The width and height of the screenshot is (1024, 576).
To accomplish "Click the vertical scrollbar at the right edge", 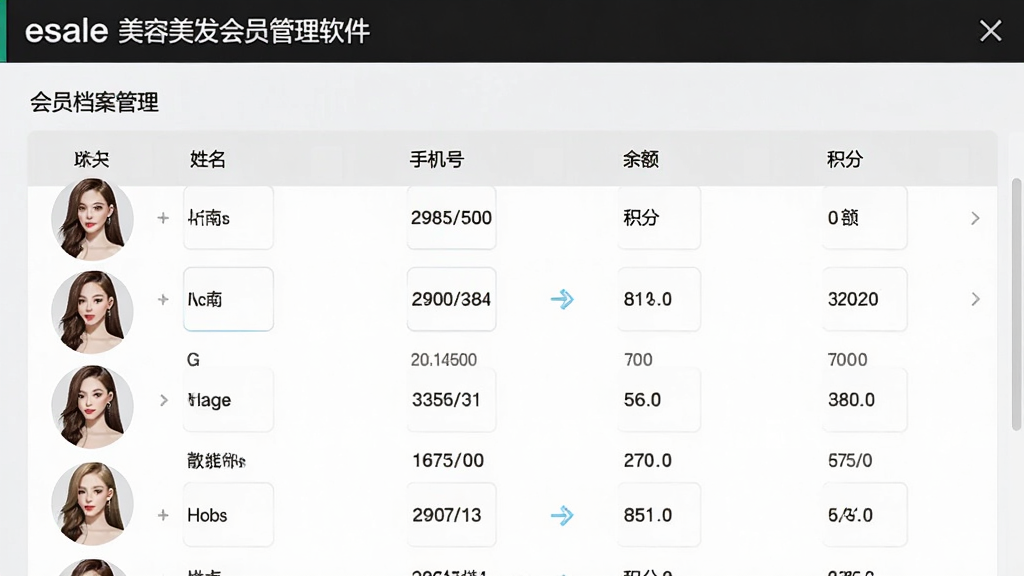I will [1016, 304].
